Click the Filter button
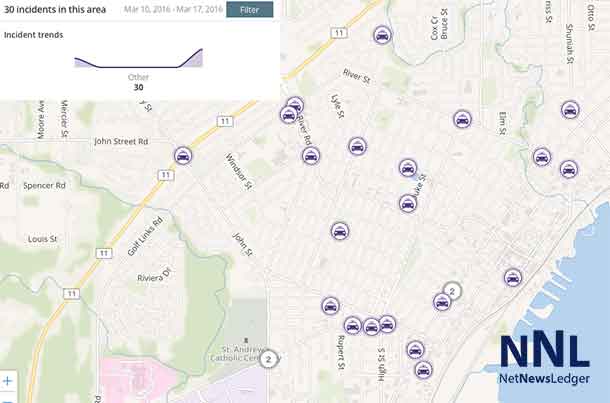The height and width of the screenshot is (403, 610). [249, 10]
